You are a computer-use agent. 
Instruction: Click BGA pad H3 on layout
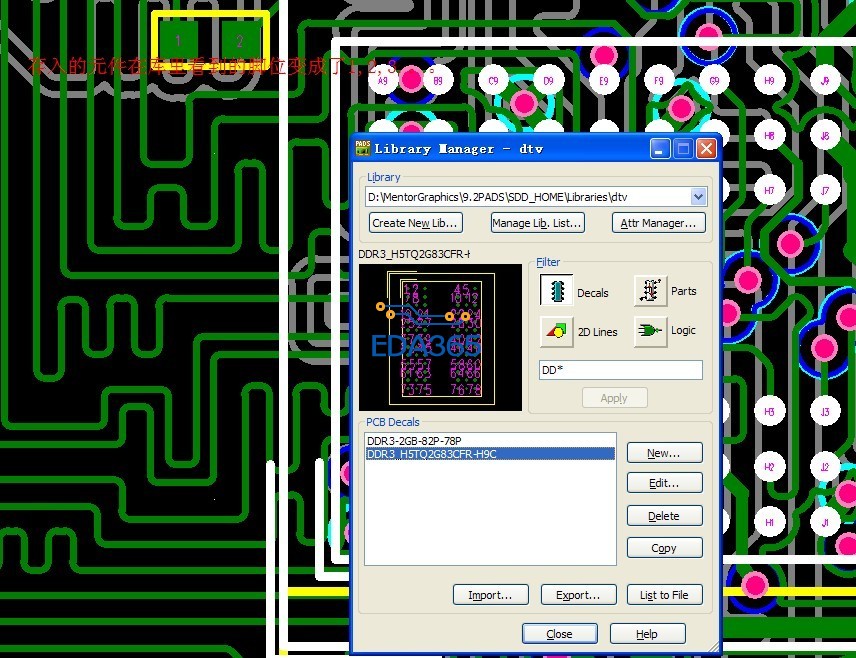[769, 412]
